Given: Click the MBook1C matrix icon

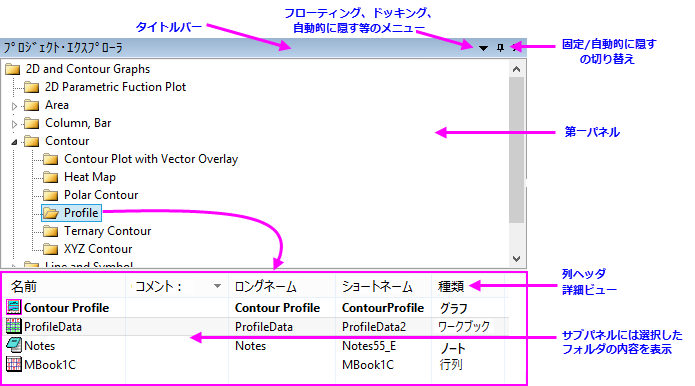Looking at the screenshot, I should tap(14, 364).
